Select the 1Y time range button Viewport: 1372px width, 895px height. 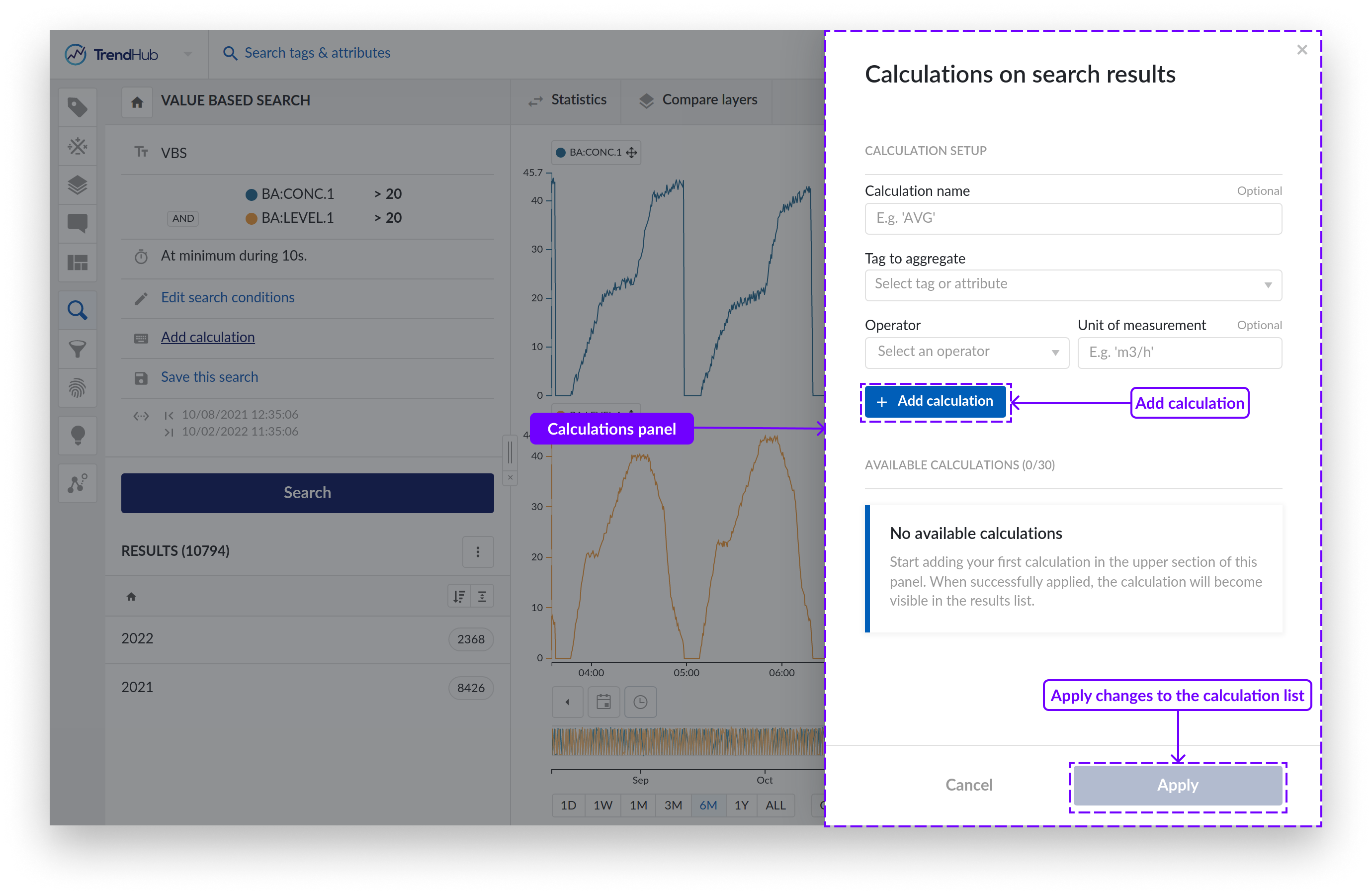coord(741,805)
